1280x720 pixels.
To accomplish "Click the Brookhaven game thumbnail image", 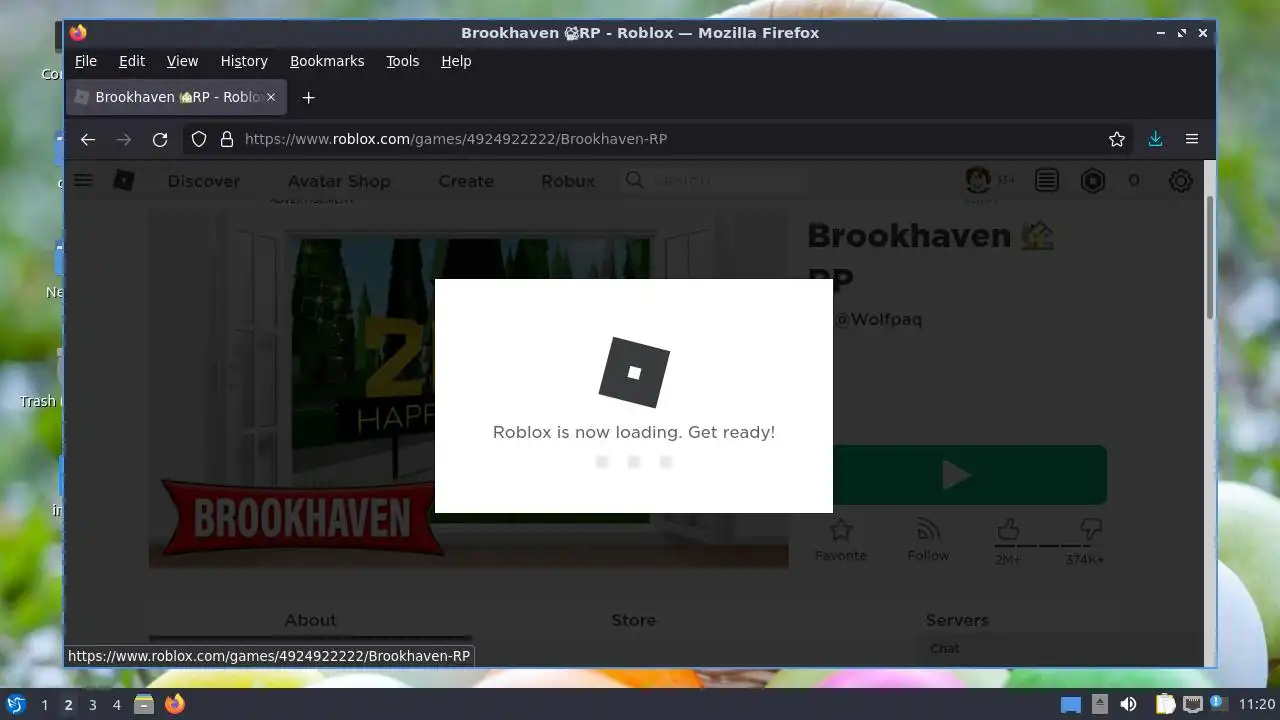I will (469, 388).
